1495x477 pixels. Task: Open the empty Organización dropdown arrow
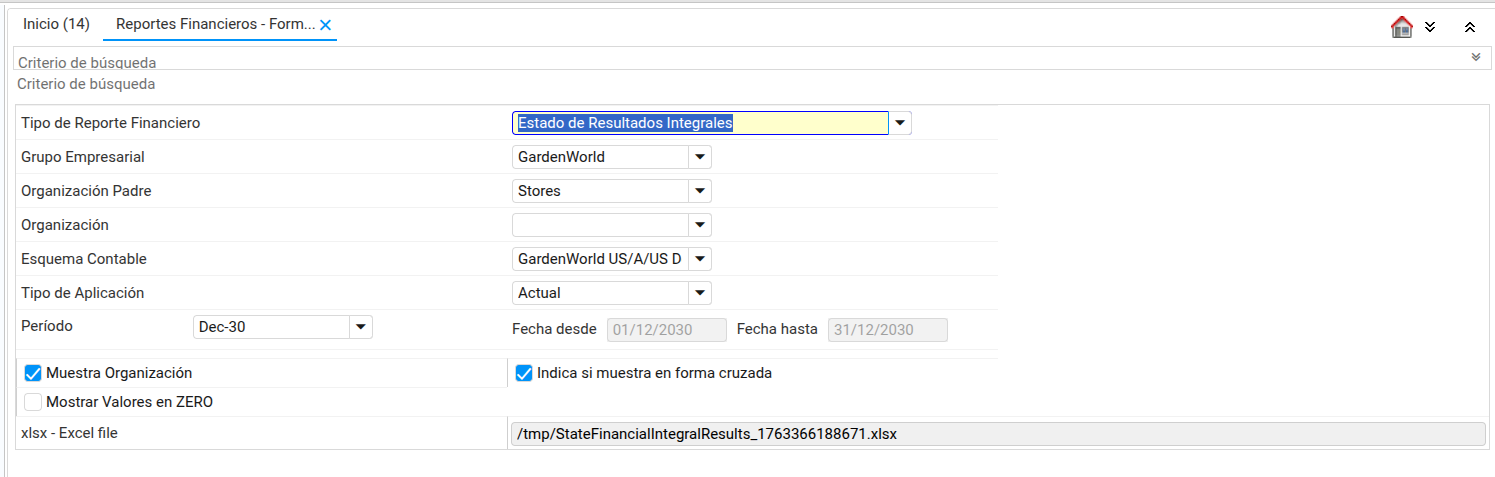click(x=700, y=225)
